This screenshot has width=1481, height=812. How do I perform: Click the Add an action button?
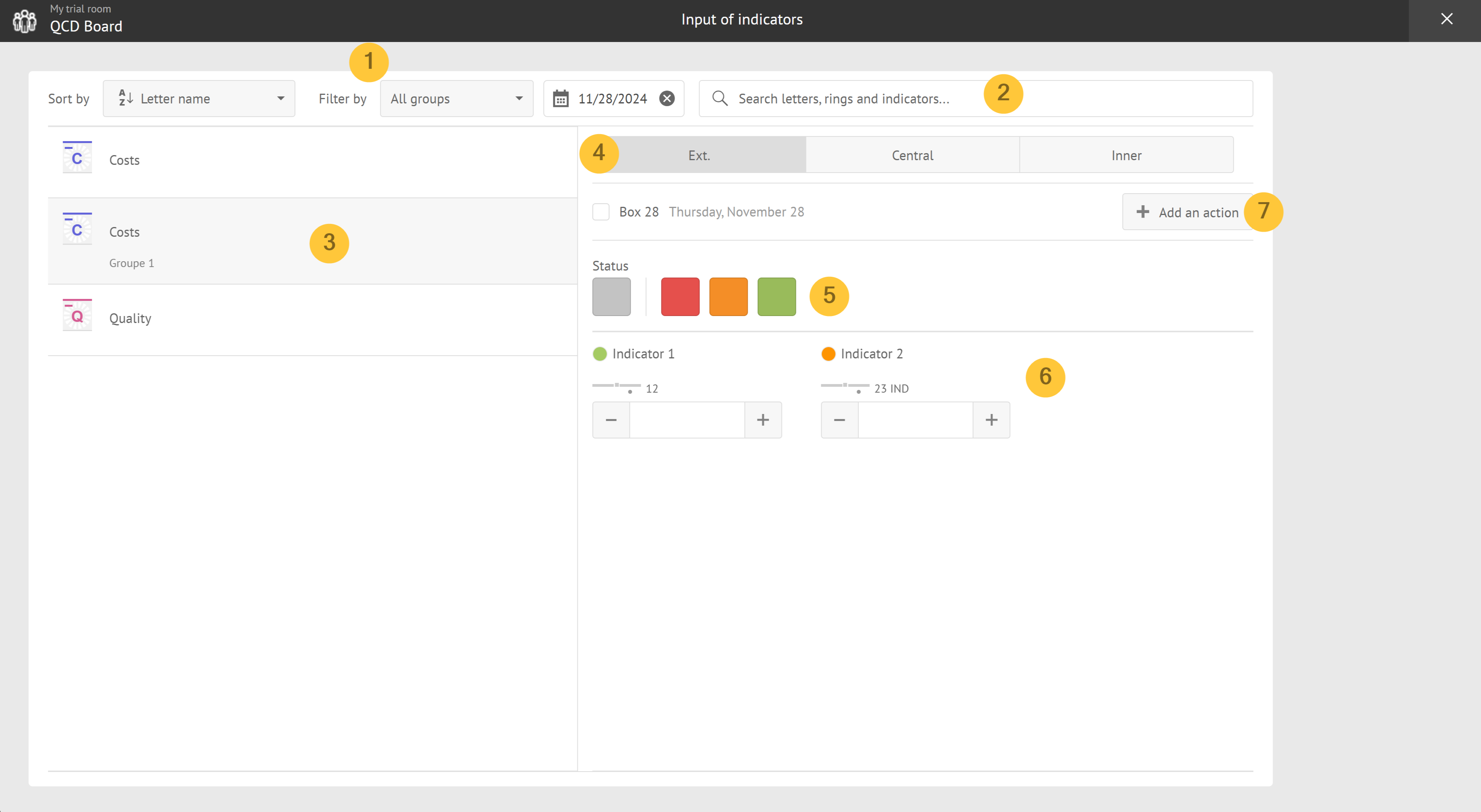1187,212
